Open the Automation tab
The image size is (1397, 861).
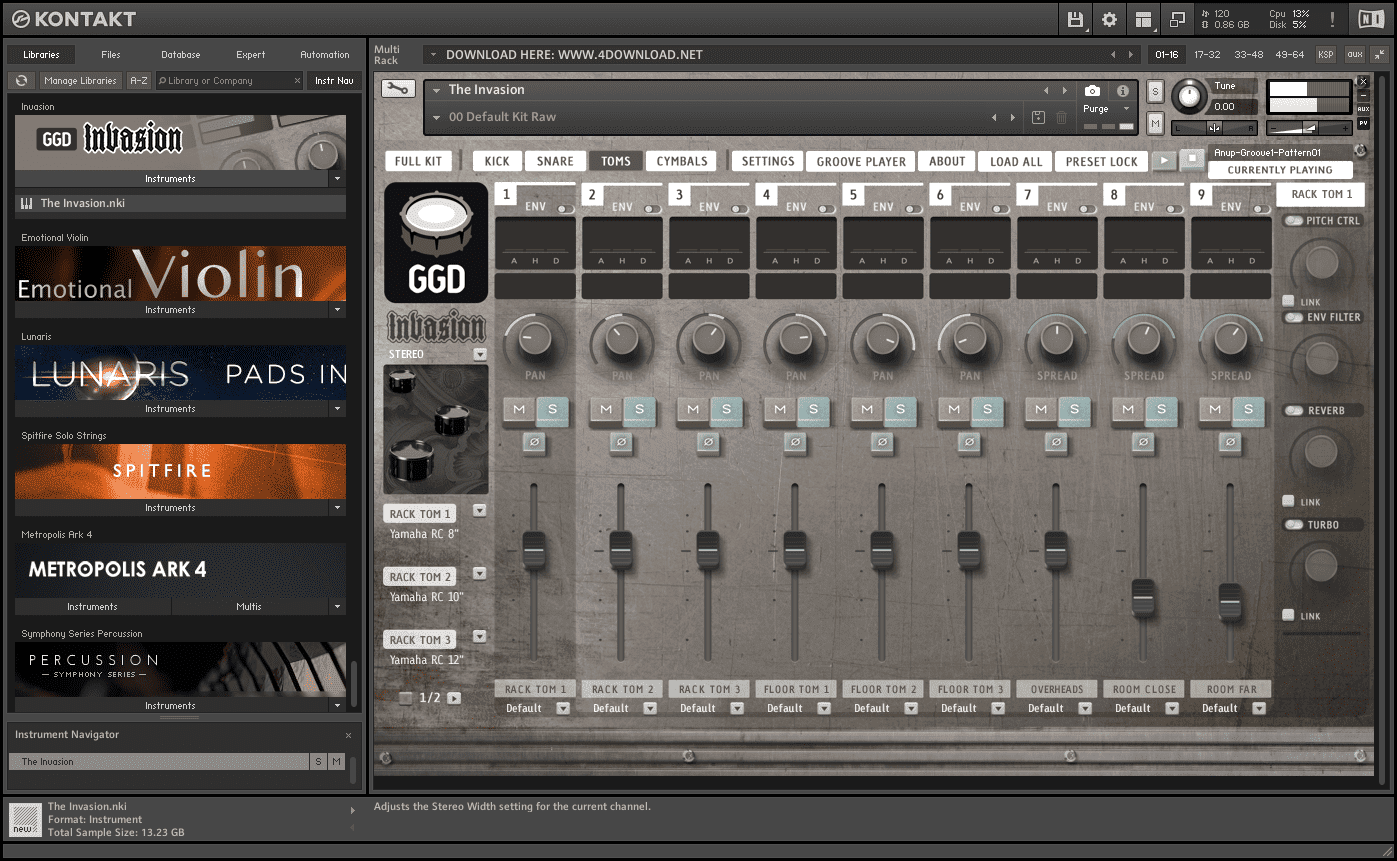[325, 55]
